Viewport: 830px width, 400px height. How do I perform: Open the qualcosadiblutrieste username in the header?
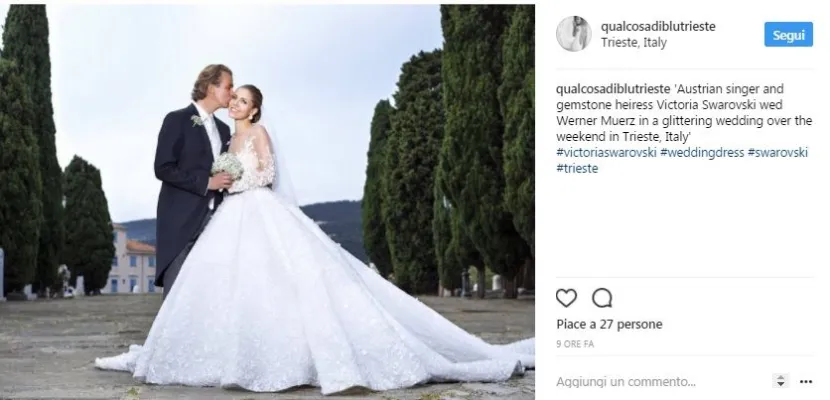(x=658, y=26)
